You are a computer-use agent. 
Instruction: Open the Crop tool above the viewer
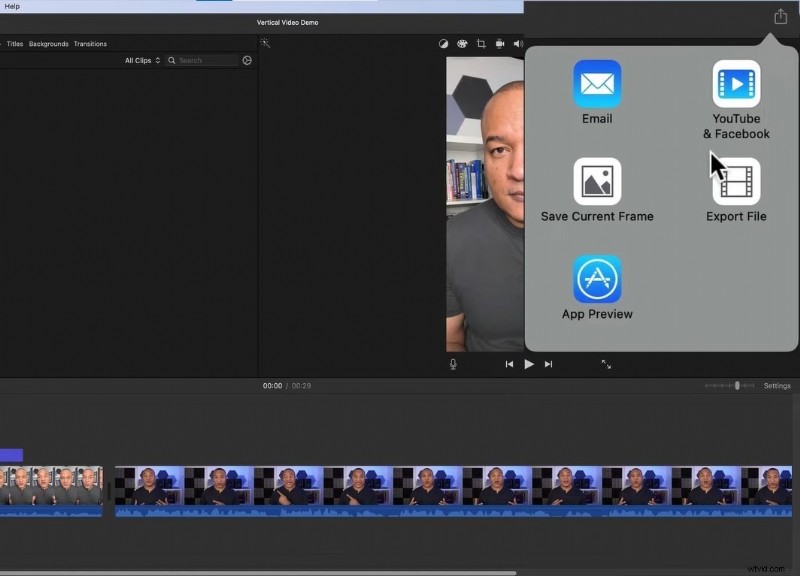pos(481,44)
